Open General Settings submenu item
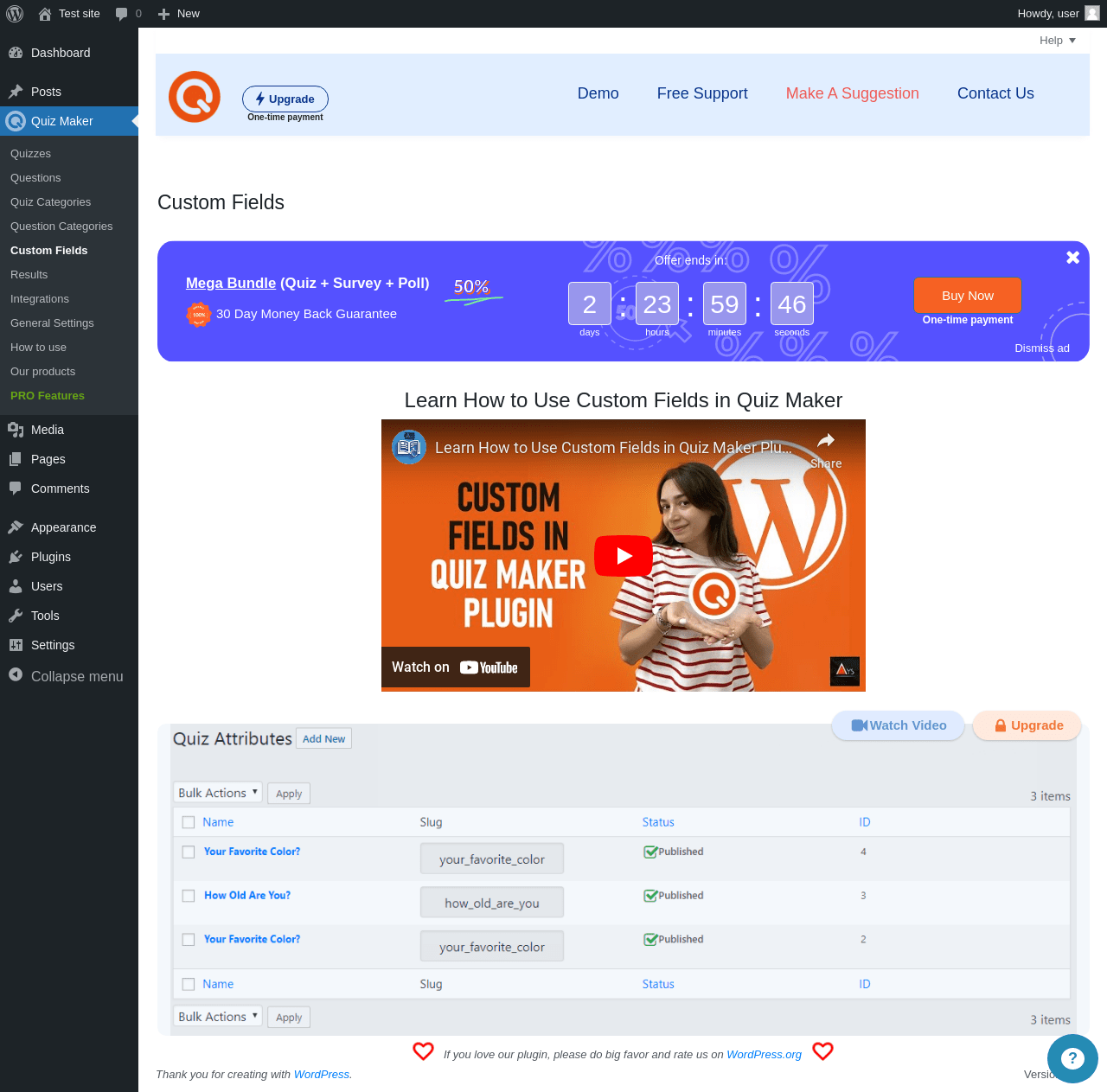Viewport: 1107px width, 1092px height. (x=52, y=323)
